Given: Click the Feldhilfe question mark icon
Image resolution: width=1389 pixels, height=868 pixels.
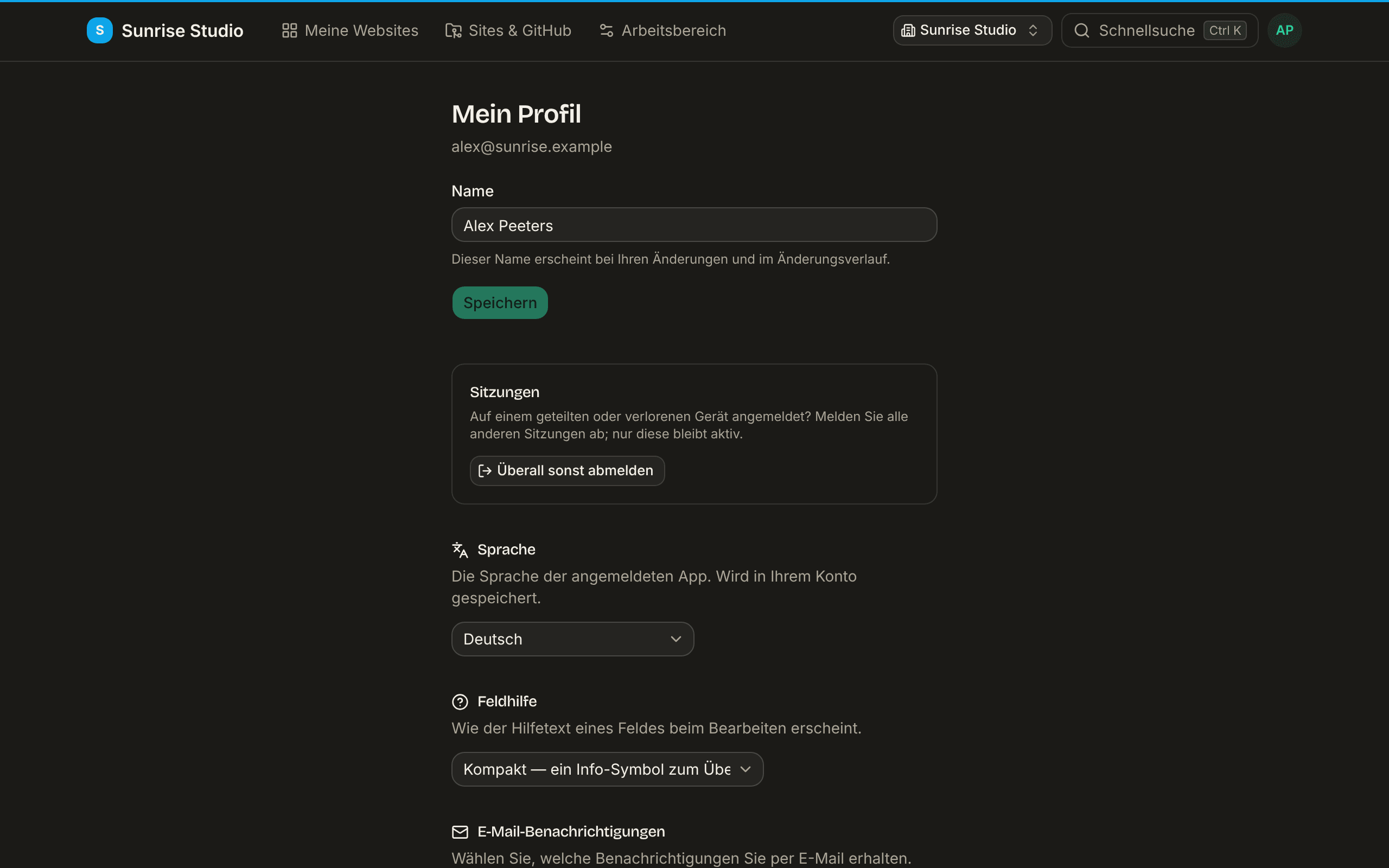Looking at the screenshot, I should pos(460,701).
